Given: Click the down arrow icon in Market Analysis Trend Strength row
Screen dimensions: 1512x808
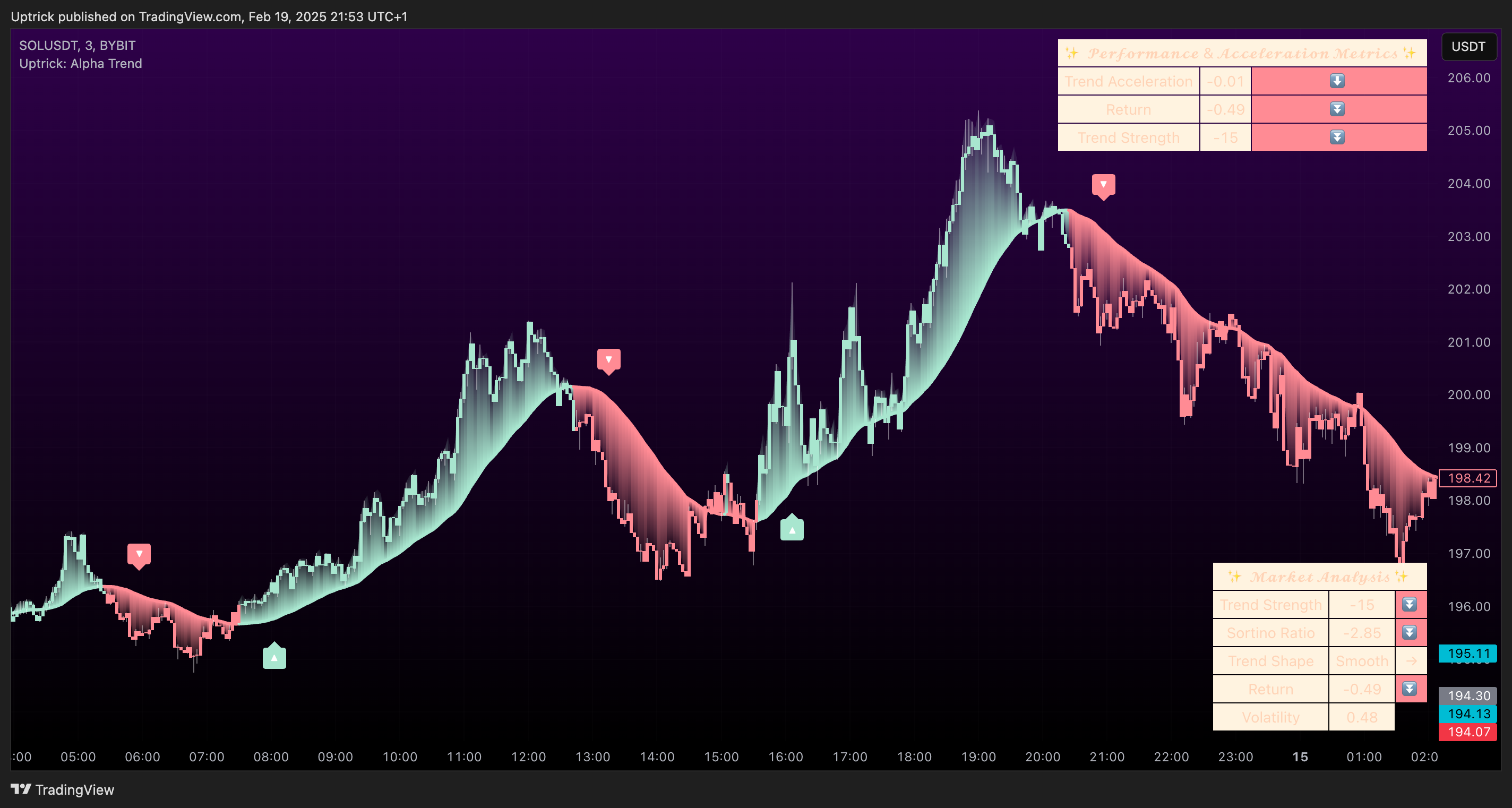Looking at the screenshot, I should (x=1410, y=604).
